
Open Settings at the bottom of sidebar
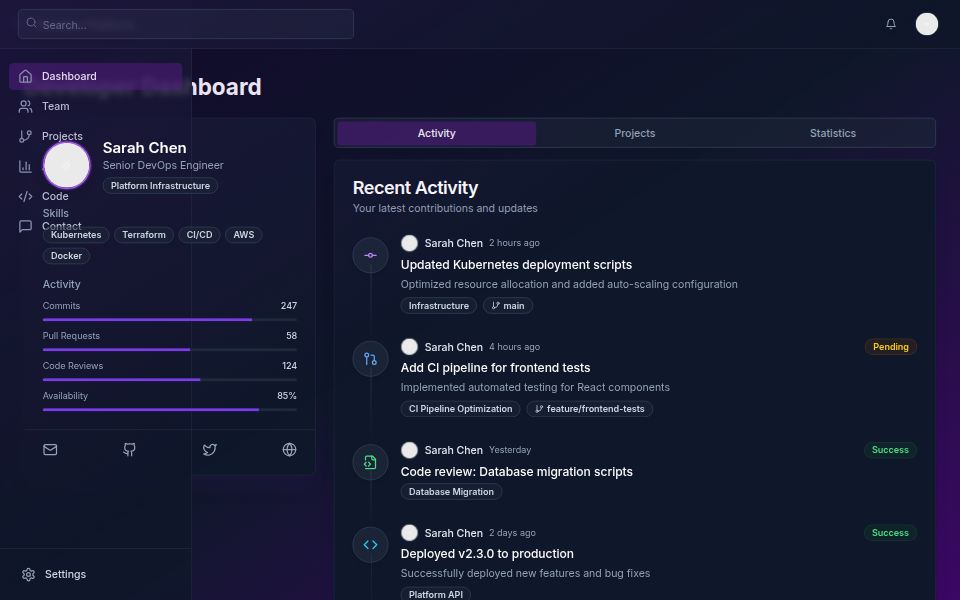click(x=55, y=574)
